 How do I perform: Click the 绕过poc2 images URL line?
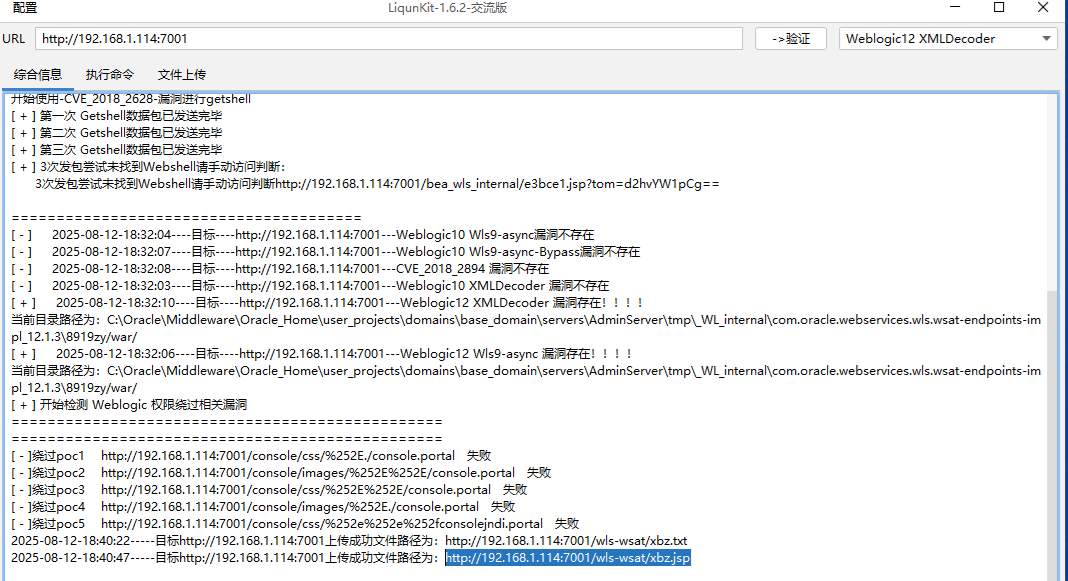(281, 473)
